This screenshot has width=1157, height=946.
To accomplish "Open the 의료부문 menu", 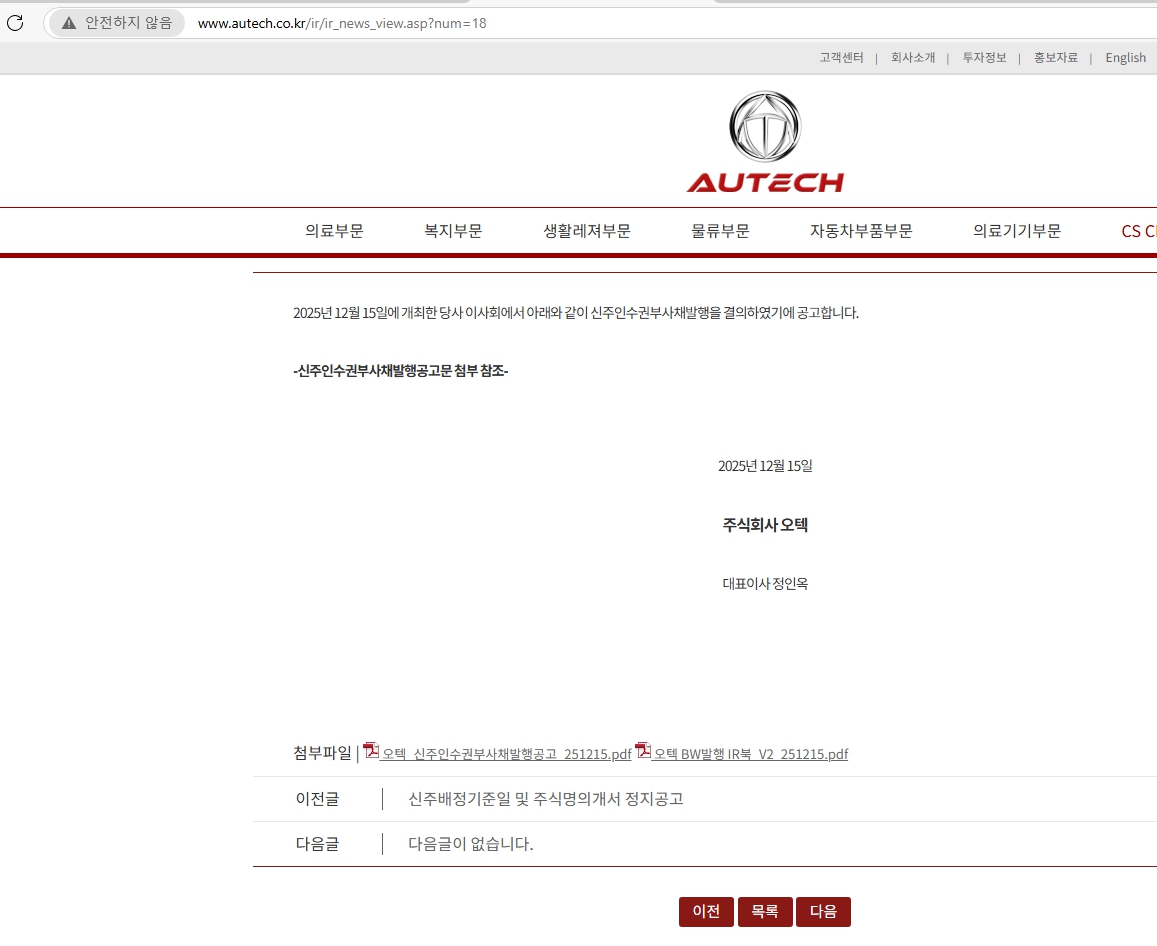I will (x=334, y=231).
